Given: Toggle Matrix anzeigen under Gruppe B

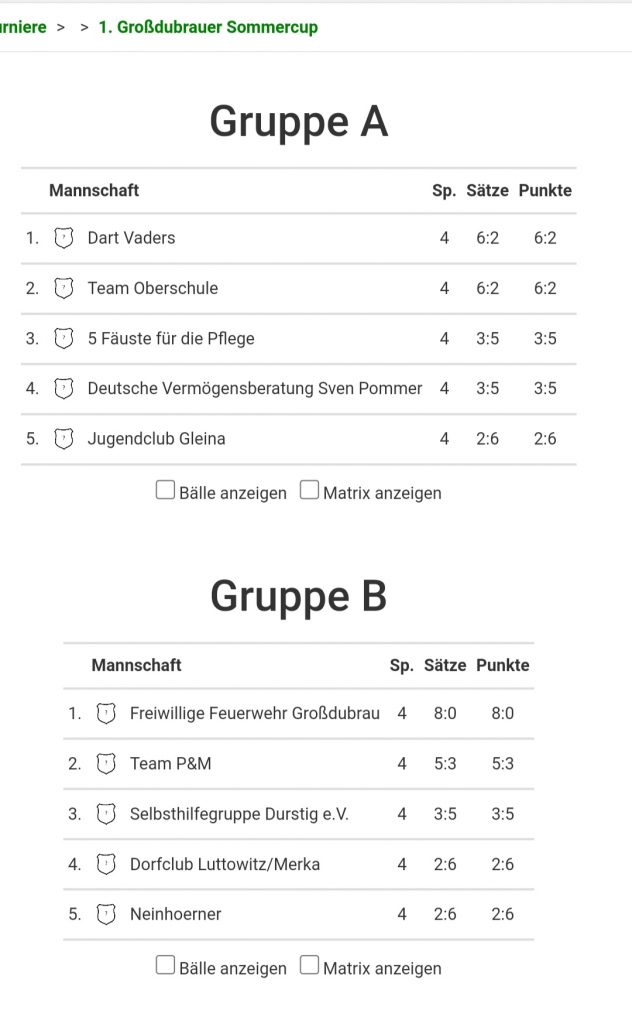Looking at the screenshot, I should (309, 965).
